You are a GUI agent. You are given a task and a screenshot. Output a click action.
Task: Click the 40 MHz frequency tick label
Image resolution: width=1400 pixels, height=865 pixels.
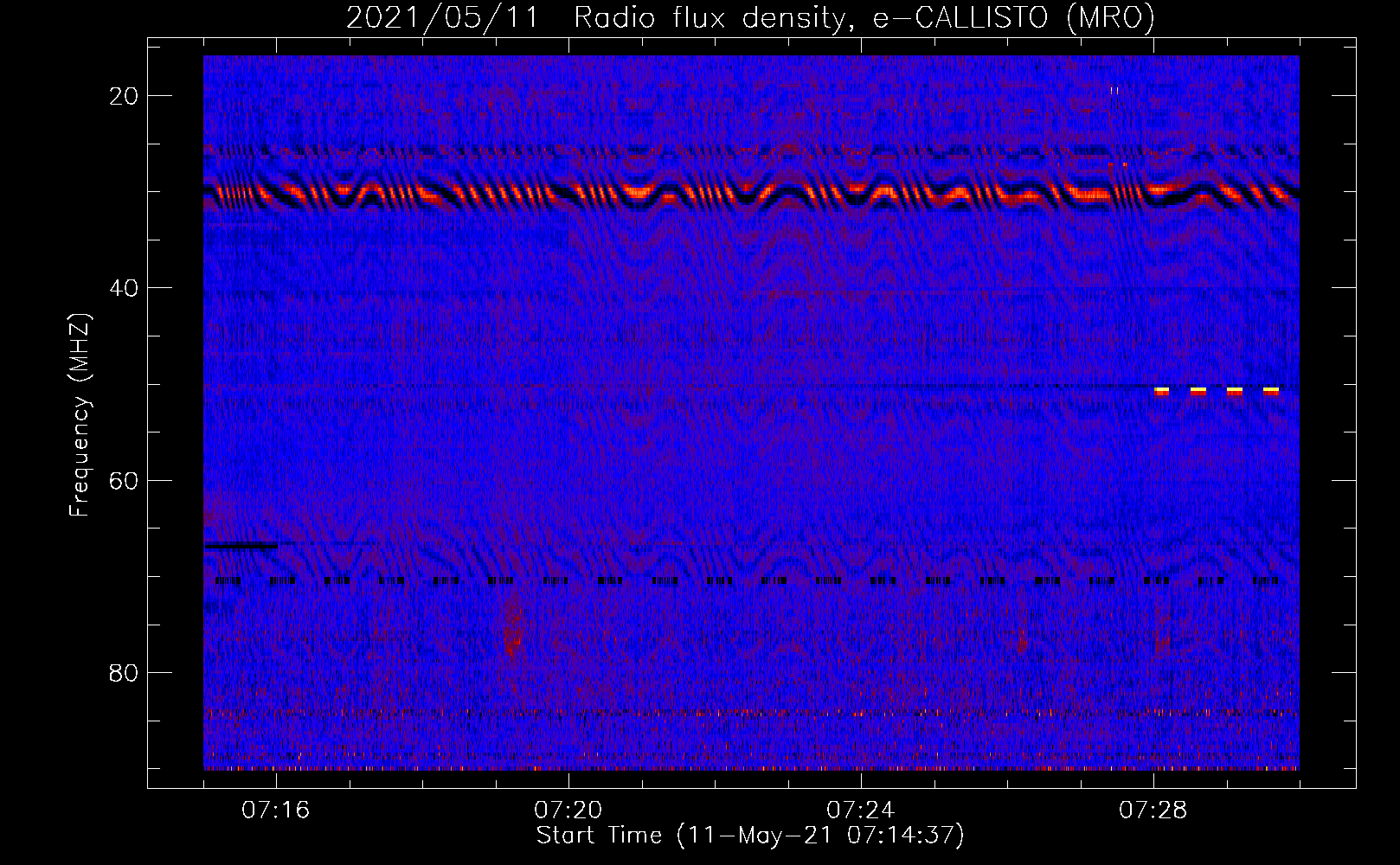tap(124, 288)
